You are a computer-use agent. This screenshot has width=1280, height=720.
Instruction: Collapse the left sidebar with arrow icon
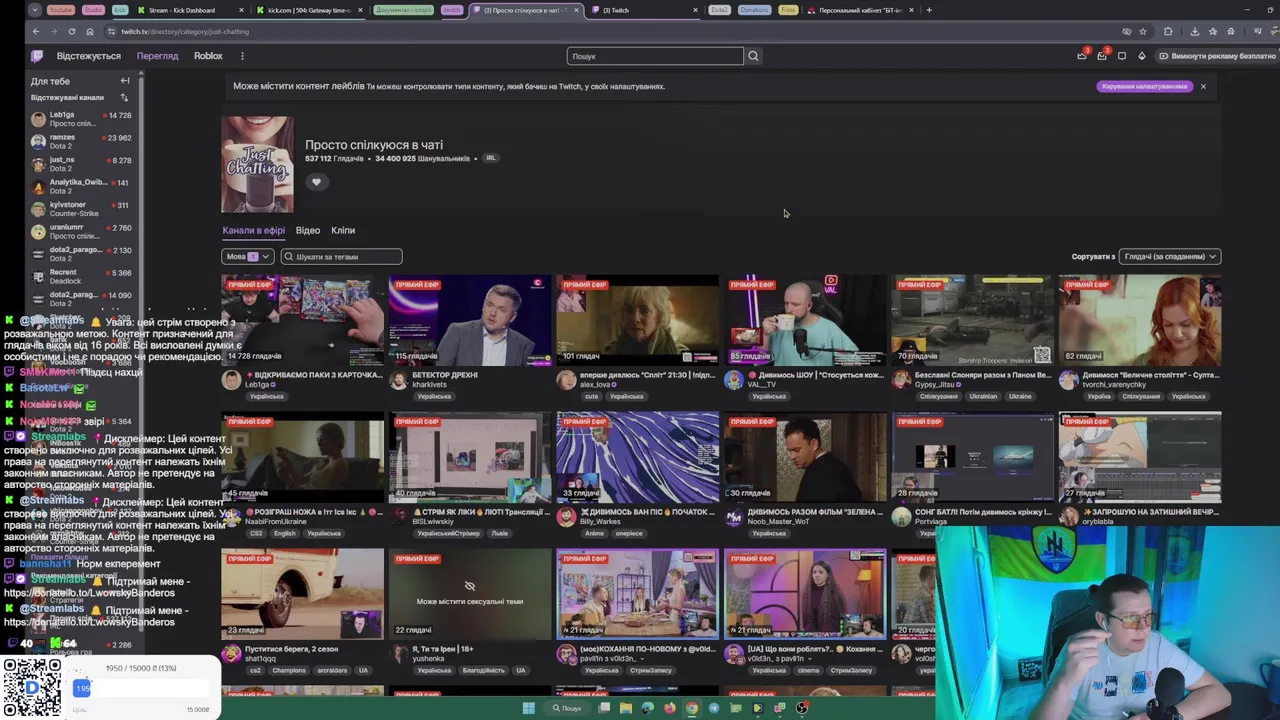125,81
